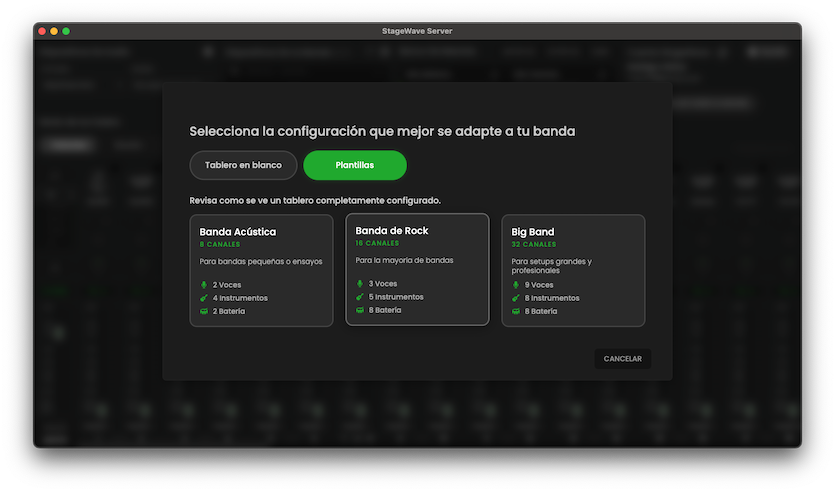Click guitar icon in Banda Acústica card
Screen dimensions: 835x492
pos(204,298)
